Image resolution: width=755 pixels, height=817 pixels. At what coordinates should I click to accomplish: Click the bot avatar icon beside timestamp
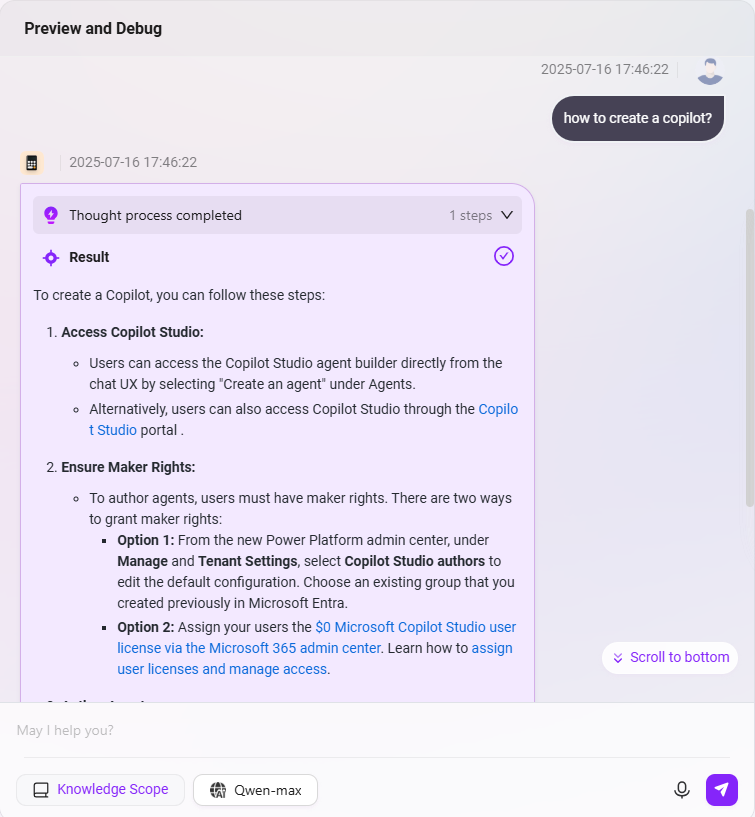[x=32, y=163]
